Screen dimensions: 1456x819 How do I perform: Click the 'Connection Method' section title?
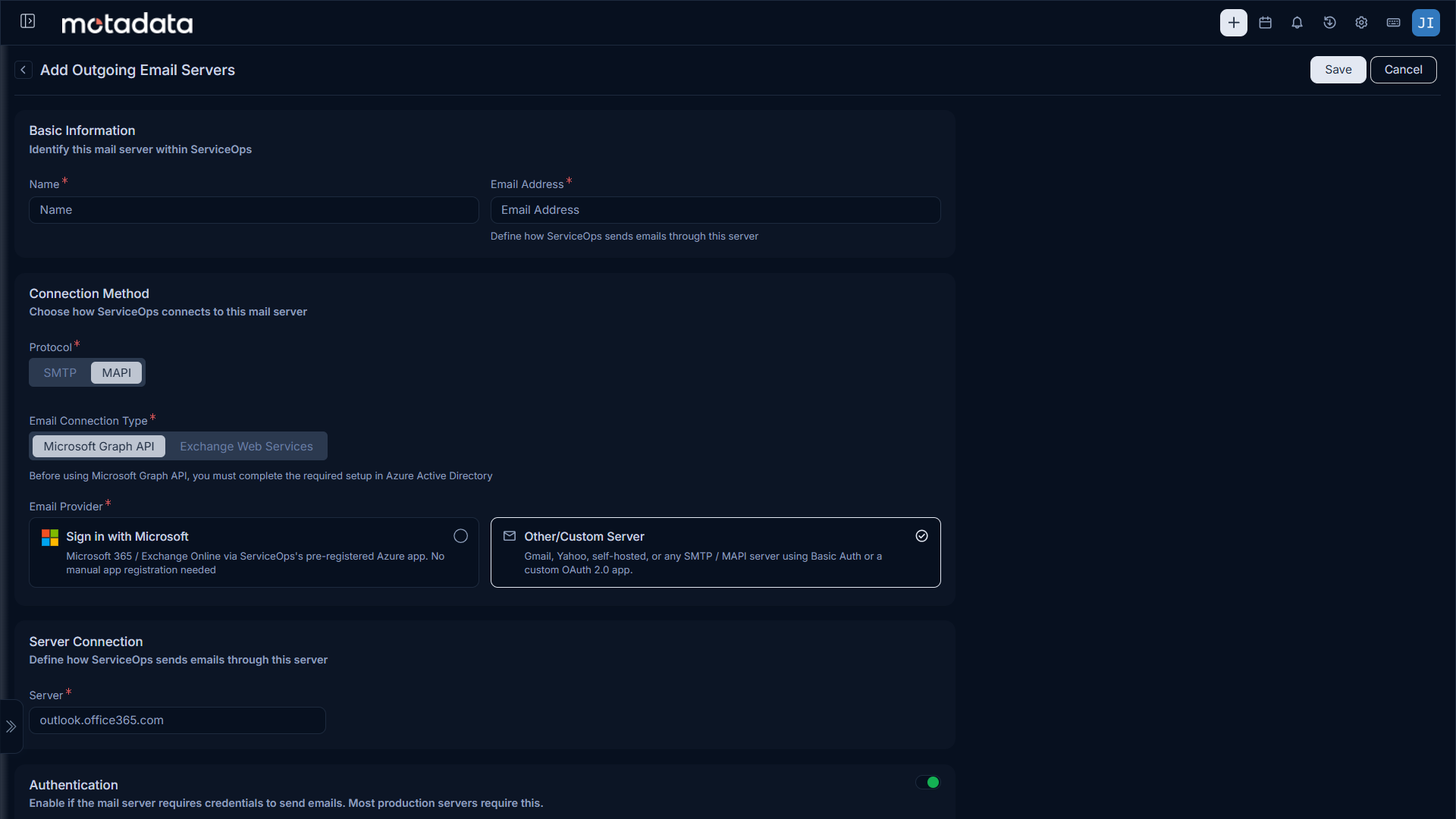tap(89, 293)
